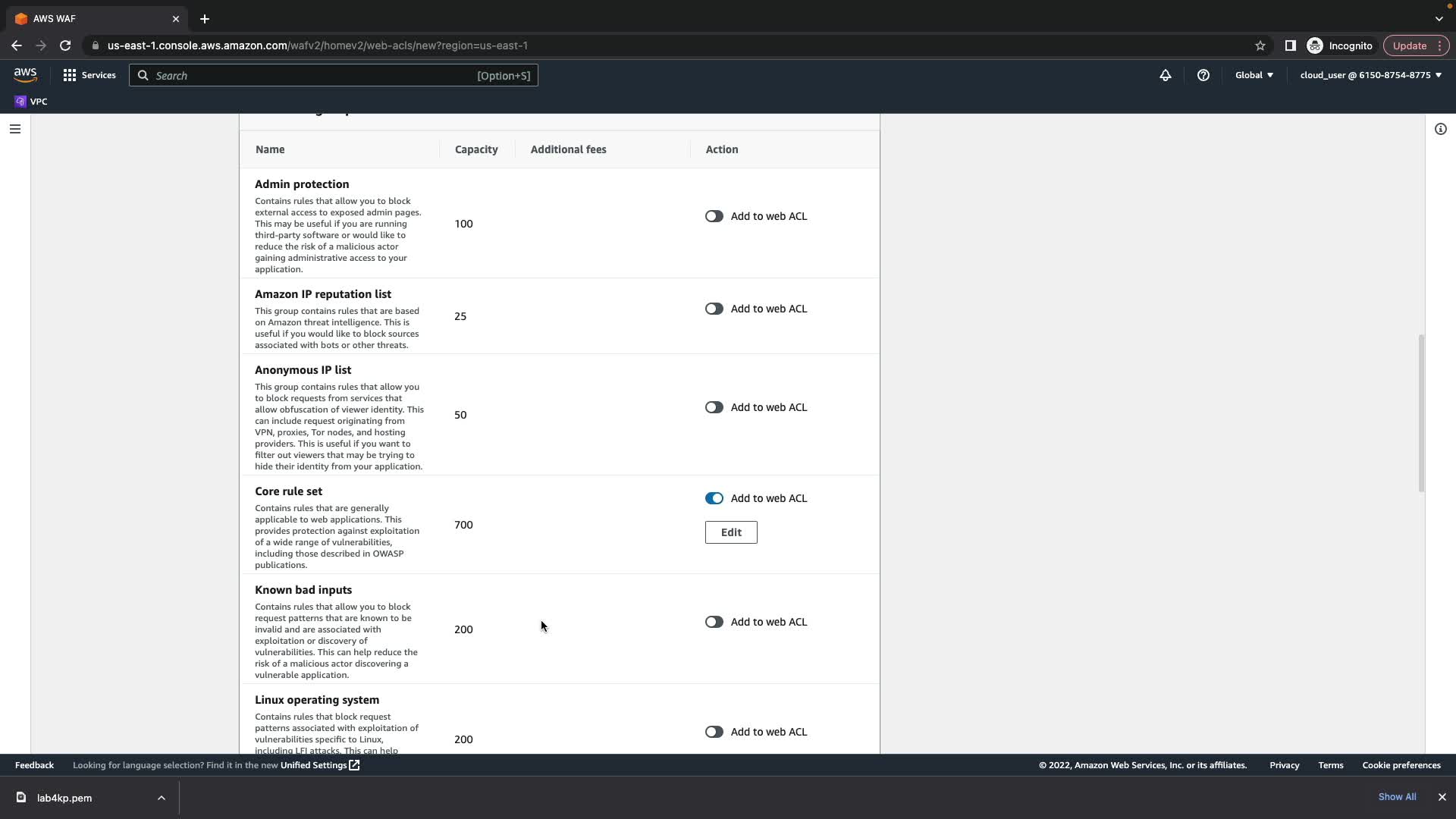Disable the Core rule set toggle

tap(714, 498)
